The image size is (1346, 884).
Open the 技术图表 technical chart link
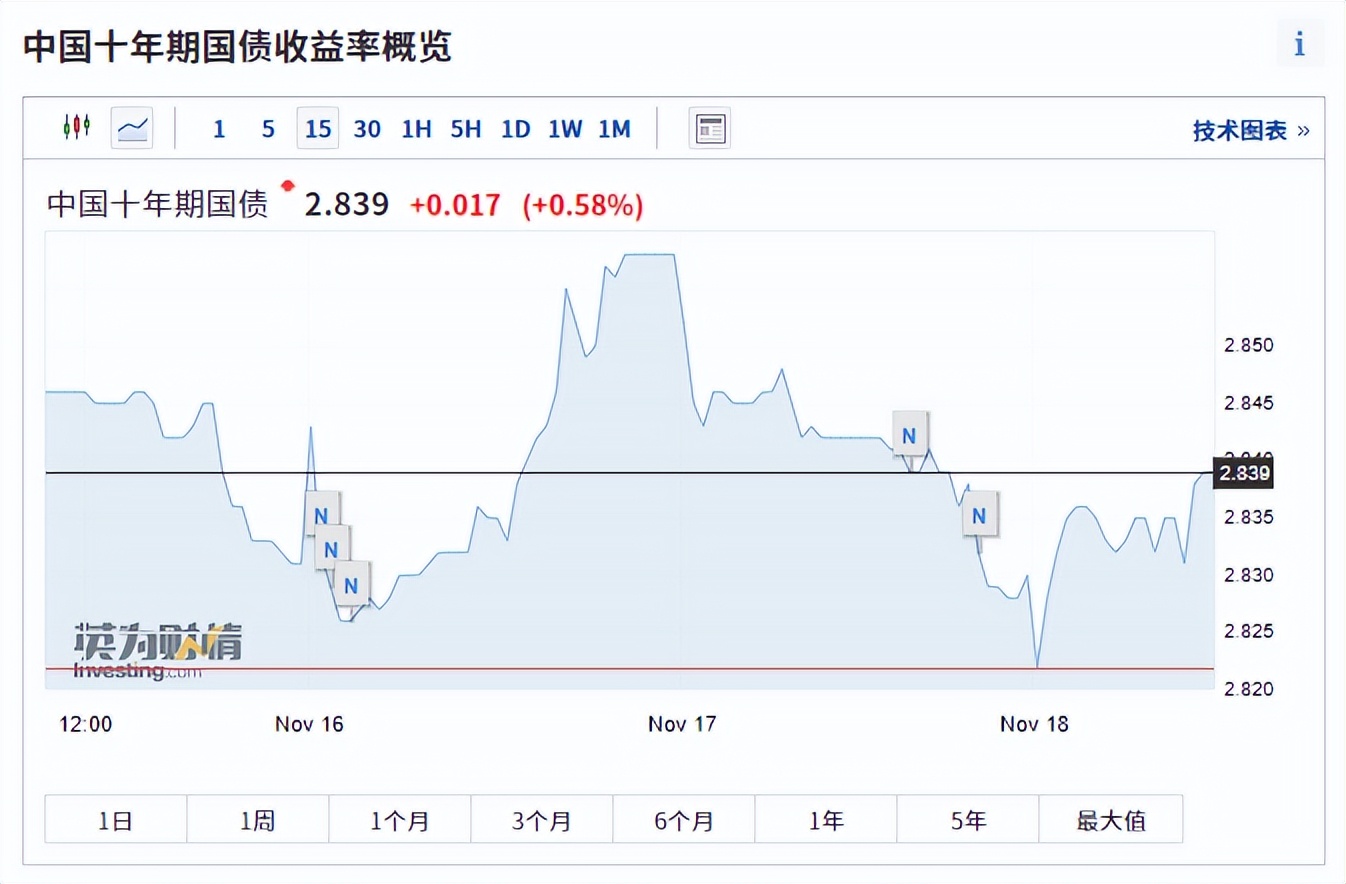[x=1241, y=129]
